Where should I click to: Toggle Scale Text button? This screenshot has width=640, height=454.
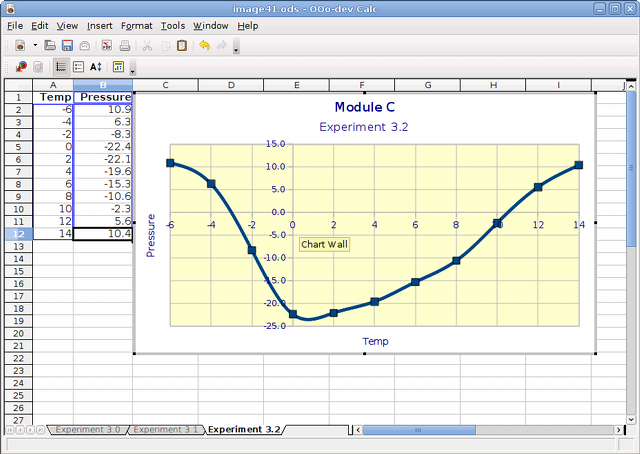coord(96,67)
